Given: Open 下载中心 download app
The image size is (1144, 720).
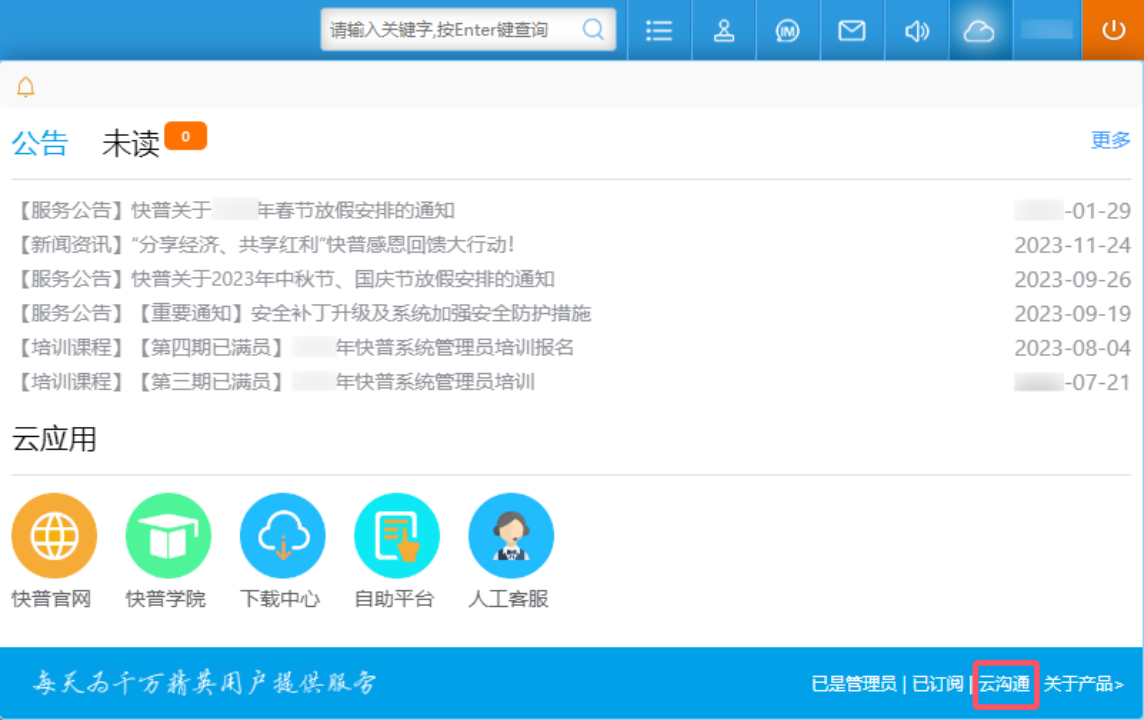Looking at the screenshot, I should coord(282,537).
